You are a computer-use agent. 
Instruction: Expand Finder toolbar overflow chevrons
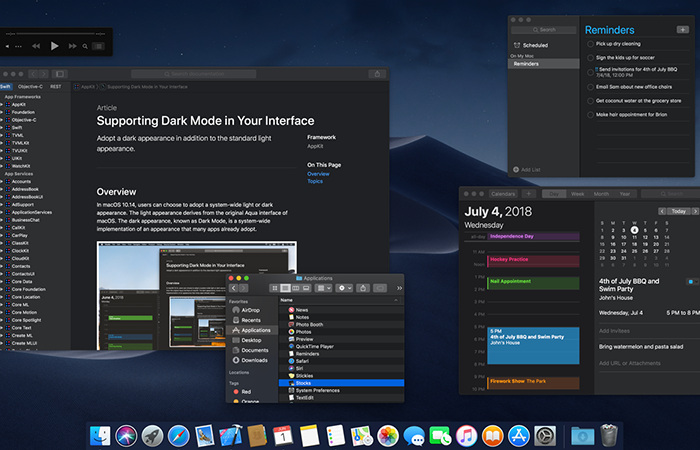click(x=399, y=288)
